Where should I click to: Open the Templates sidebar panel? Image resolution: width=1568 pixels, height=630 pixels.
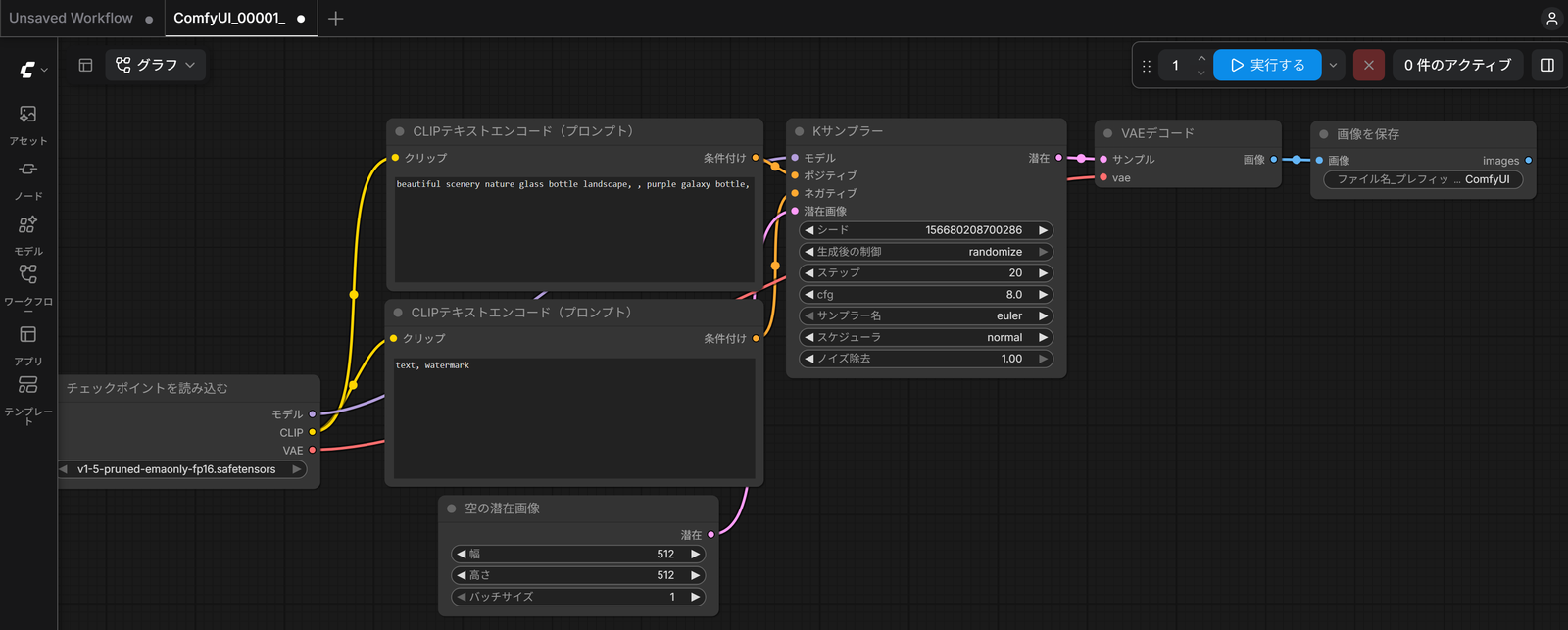[28, 400]
